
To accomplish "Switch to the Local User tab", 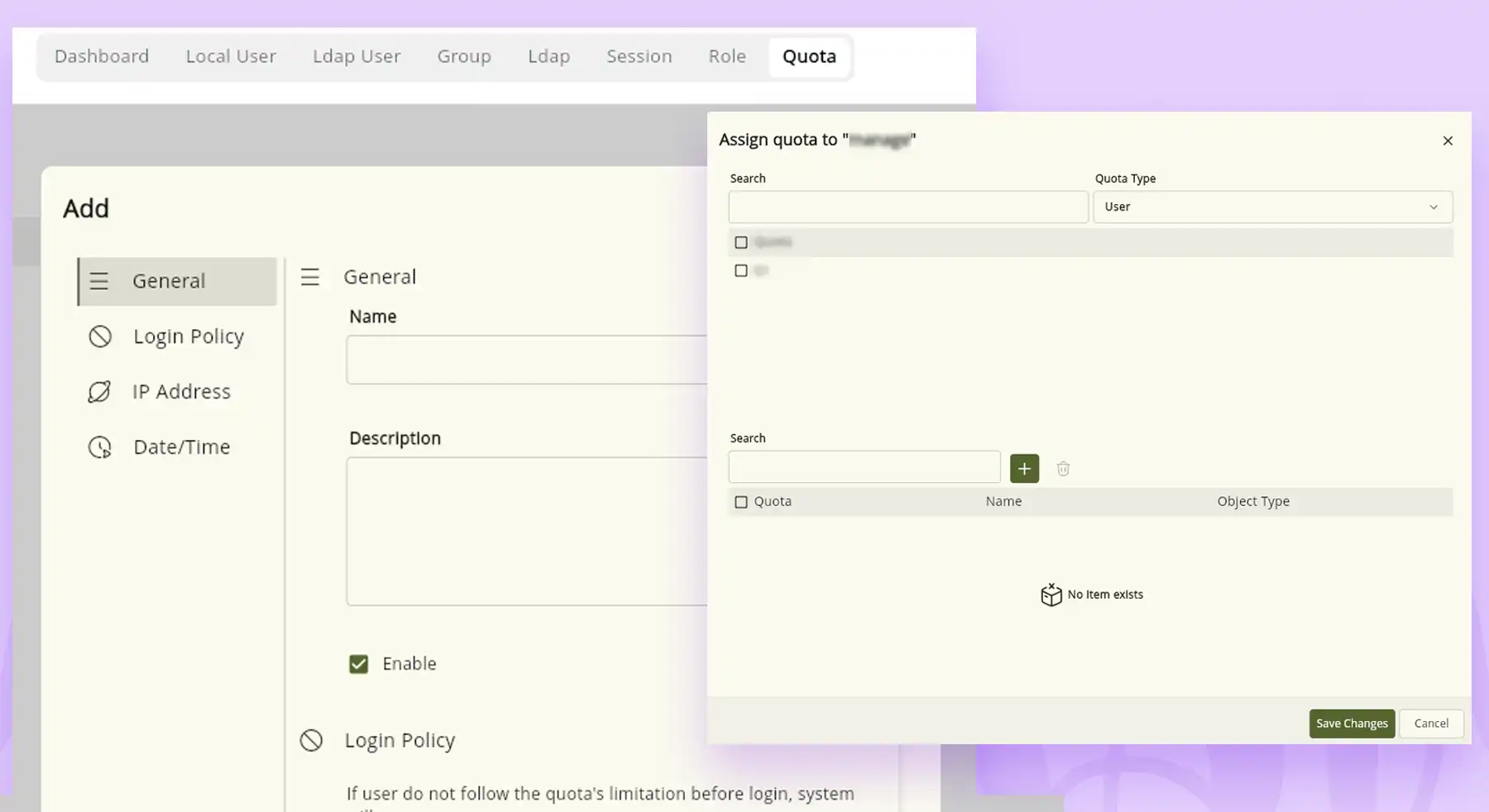I will pyautogui.click(x=231, y=56).
